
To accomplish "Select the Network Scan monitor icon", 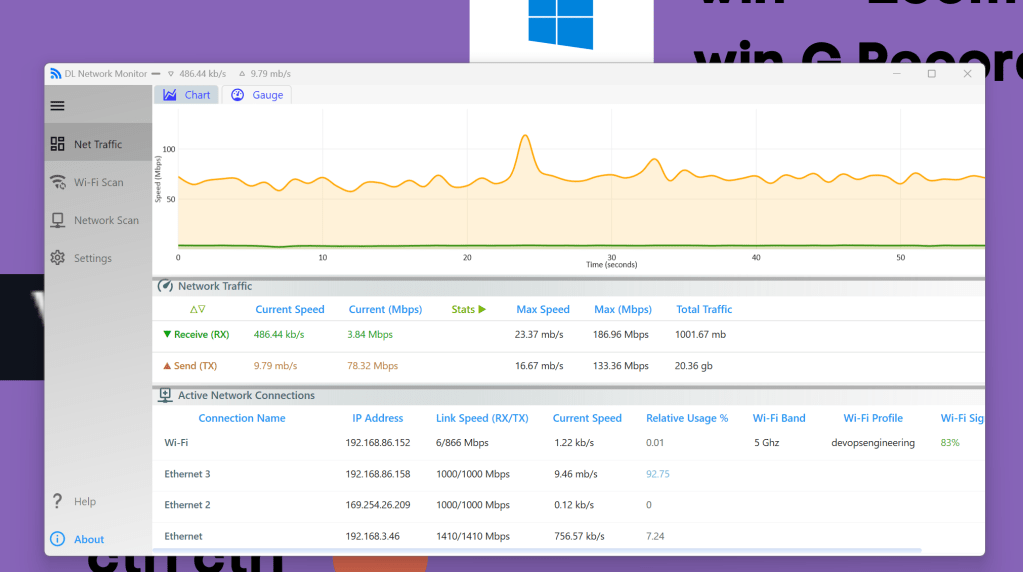I will click(57, 220).
